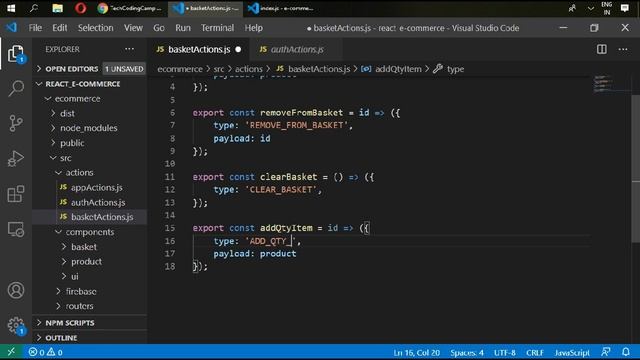Open the File menu
640x360 pixels.
coord(35,28)
